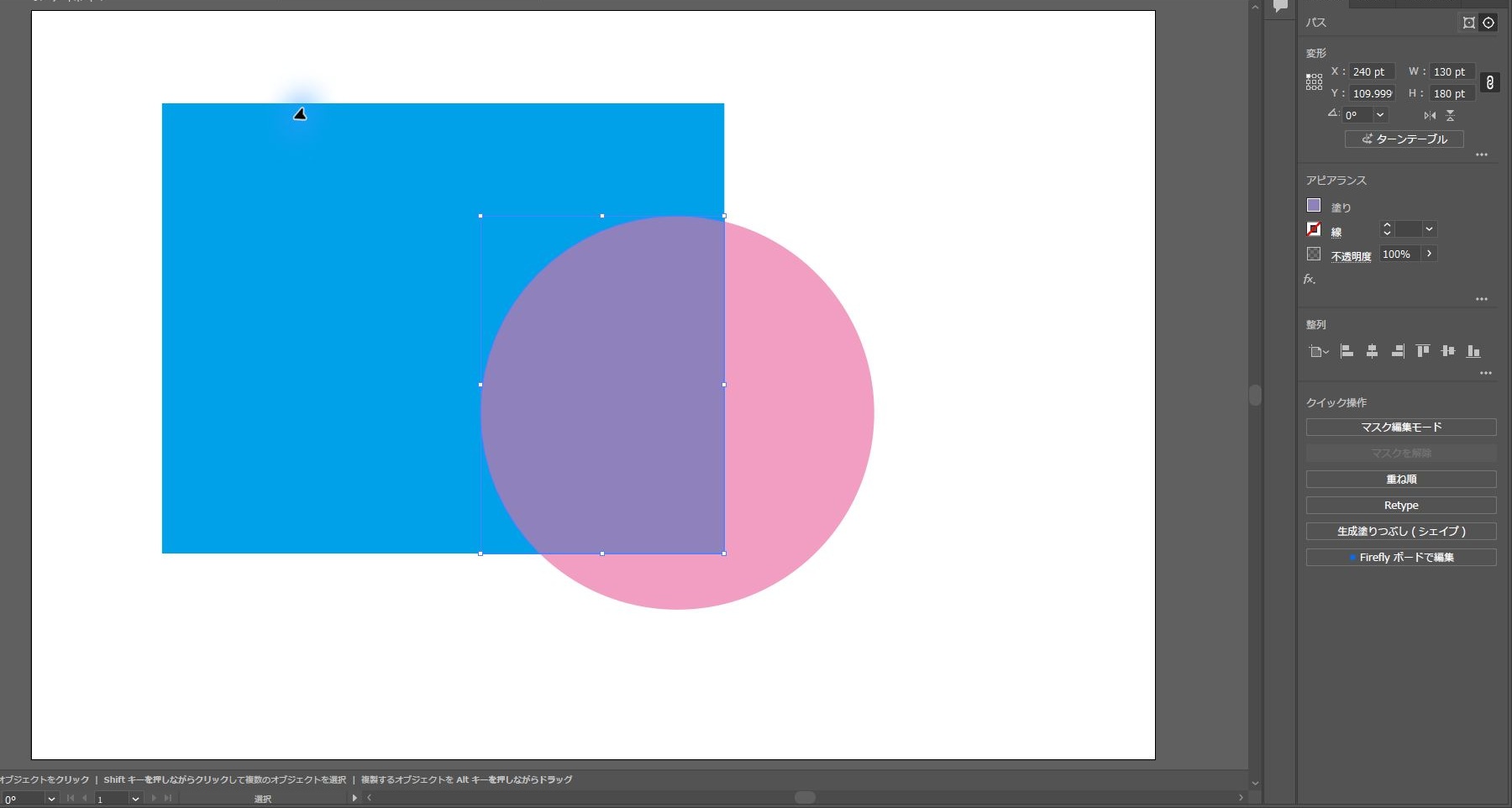Image resolution: width=1512 pixels, height=808 pixels.
Task: Click the Retype button
Action: [x=1401, y=506]
